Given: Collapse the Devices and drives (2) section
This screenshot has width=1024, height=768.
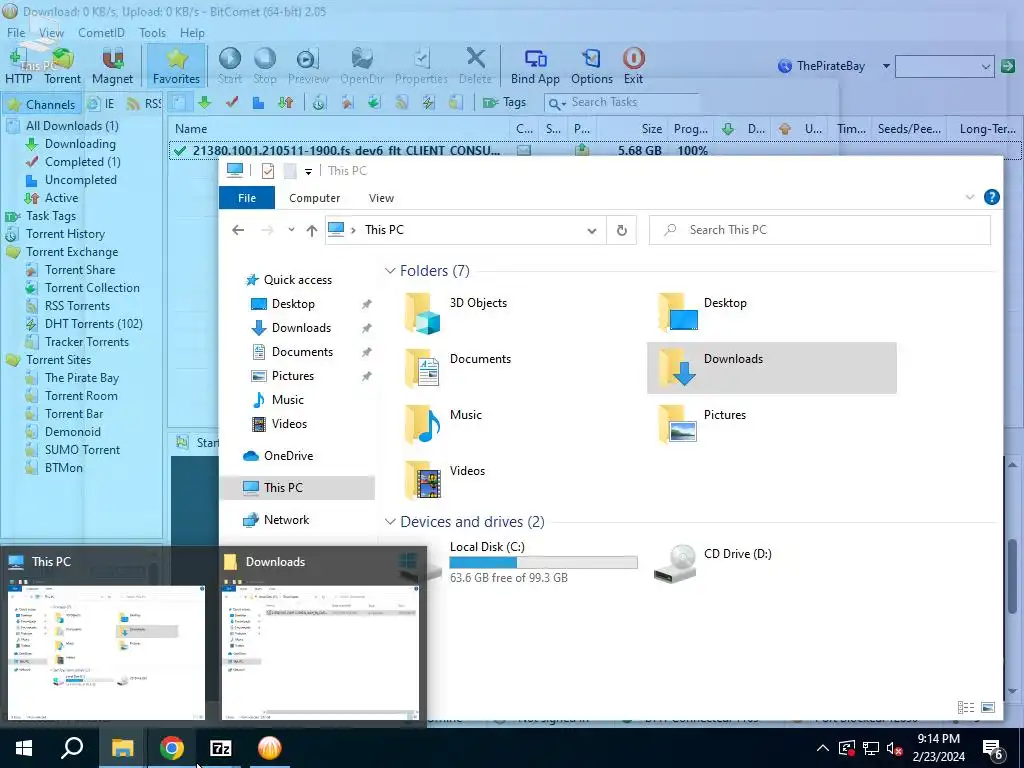Looking at the screenshot, I should coord(390,522).
